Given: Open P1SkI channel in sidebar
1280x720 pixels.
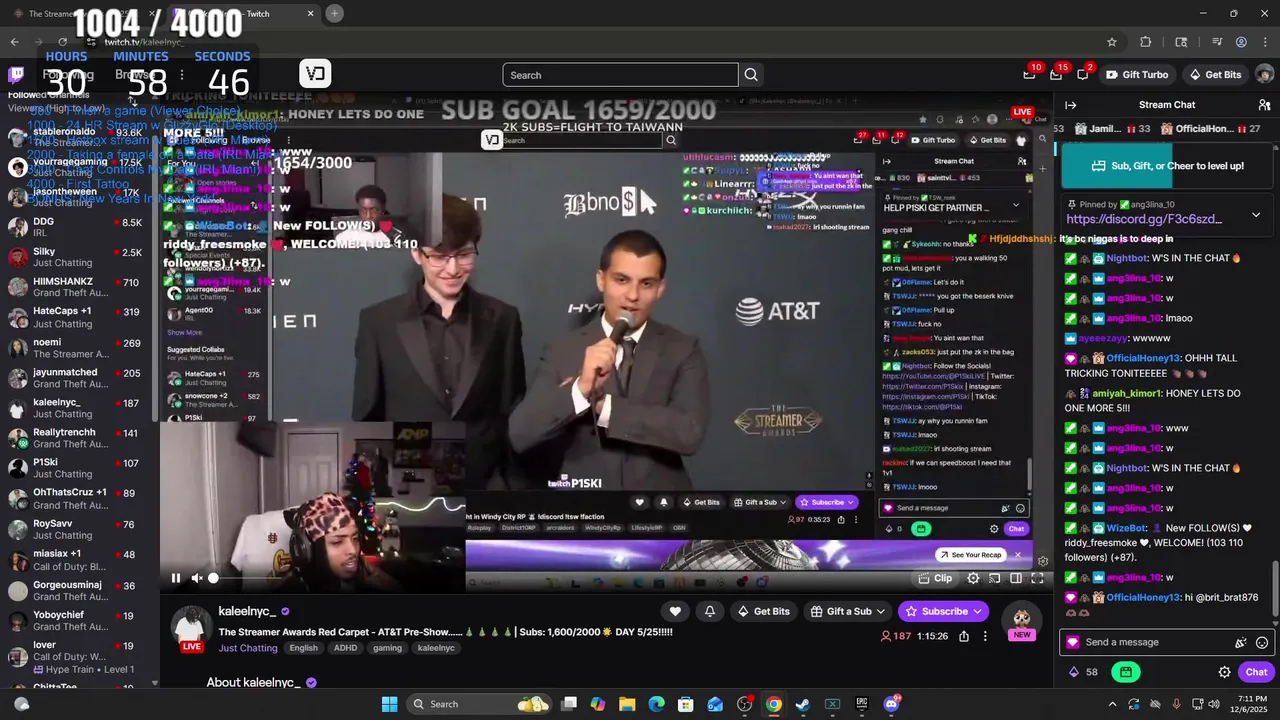Looking at the screenshot, I should (76, 468).
